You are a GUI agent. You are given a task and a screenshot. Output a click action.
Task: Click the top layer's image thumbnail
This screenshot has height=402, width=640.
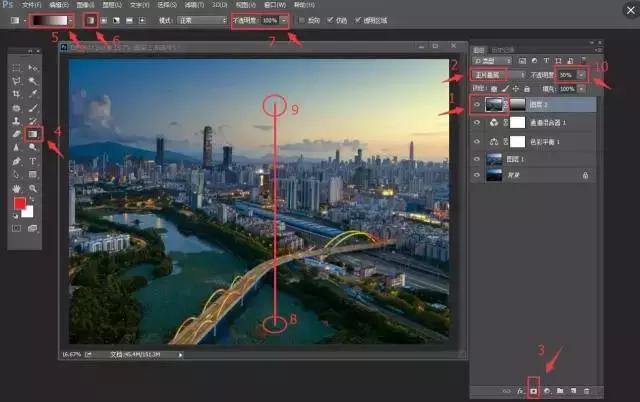tap(495, 103)
